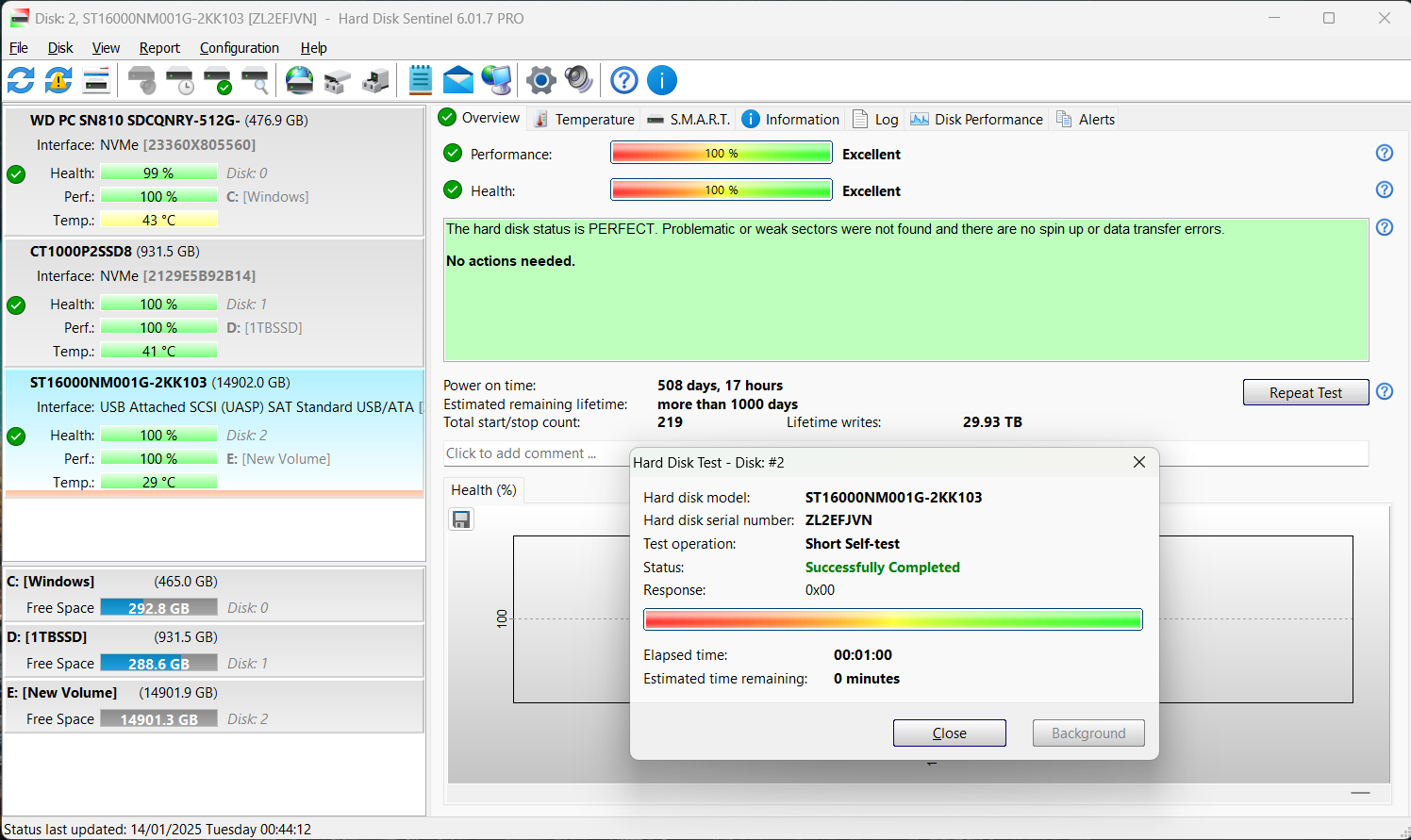Click the green check icon for CT1000P2SSD8 disk
1411x840 pixels.
[x=16, y=305]
